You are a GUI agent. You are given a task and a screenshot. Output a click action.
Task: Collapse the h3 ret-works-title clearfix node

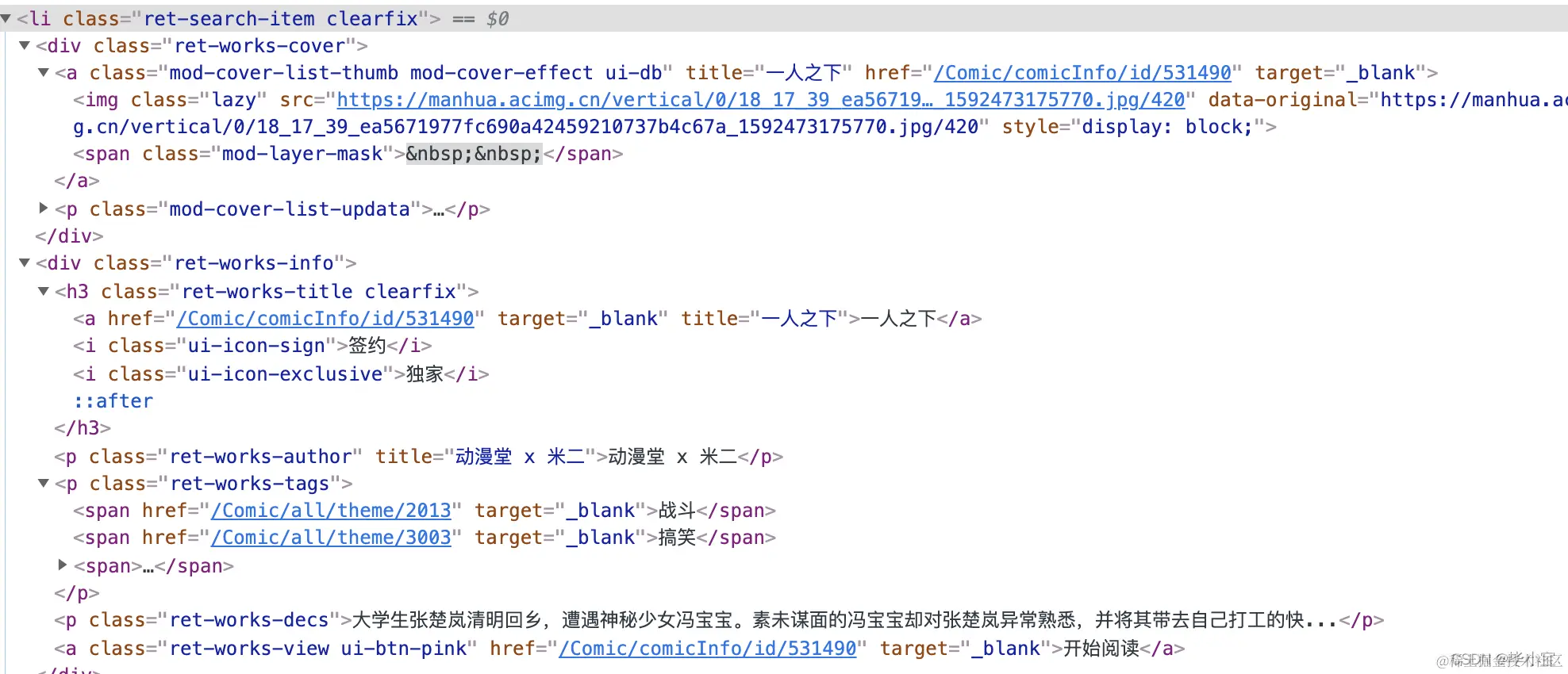click(x=44, y=291)
